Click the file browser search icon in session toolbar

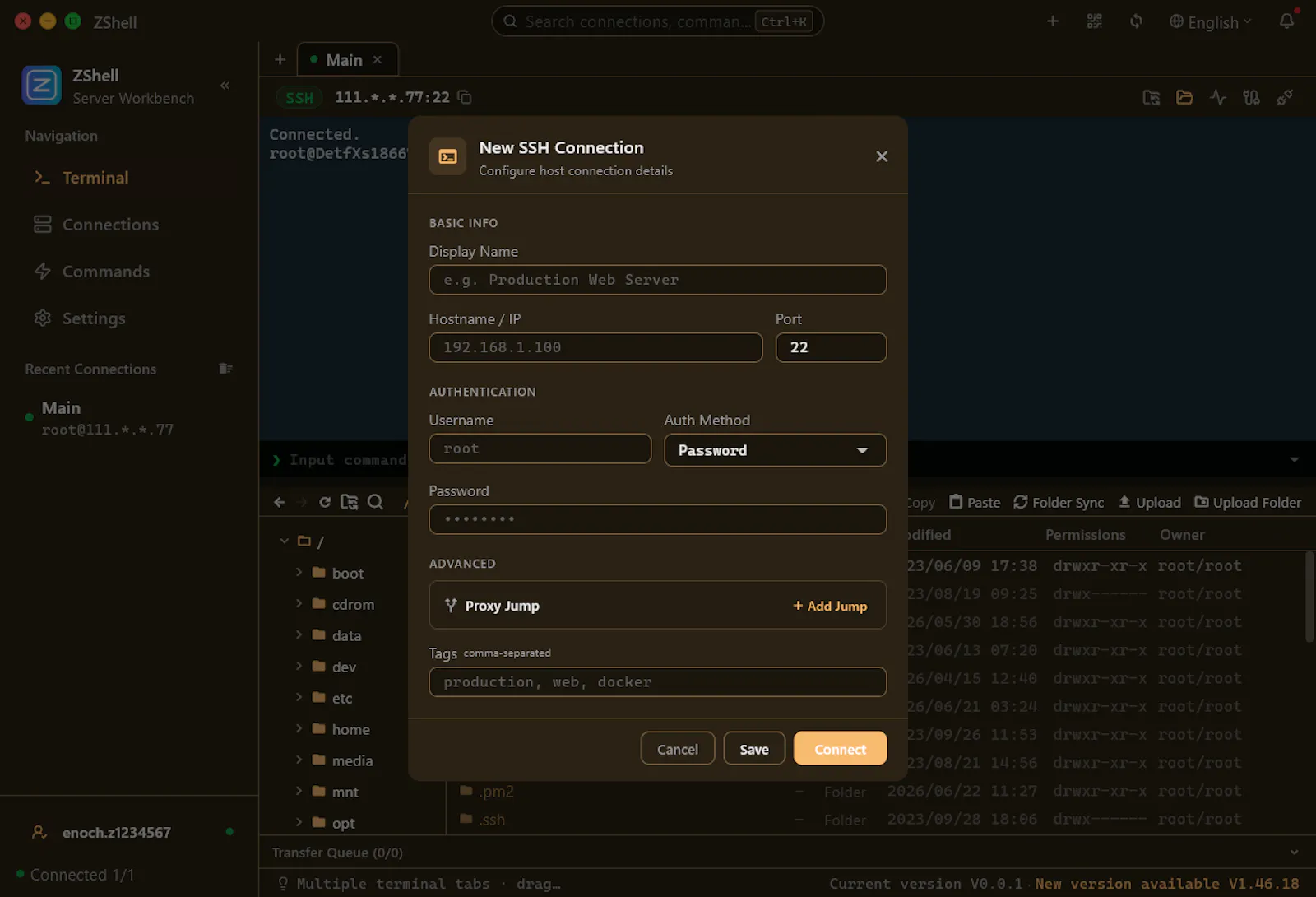(1151, 98)
